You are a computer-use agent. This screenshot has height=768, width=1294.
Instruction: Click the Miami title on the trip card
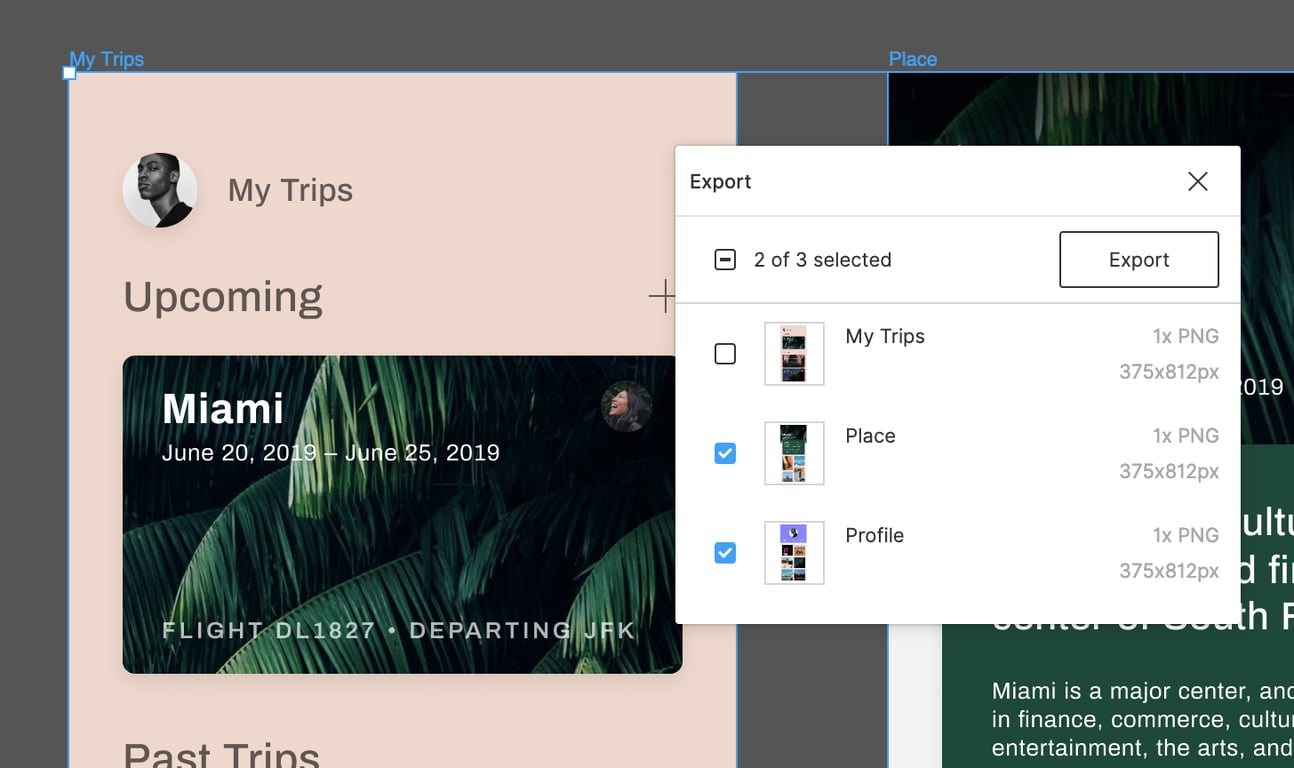click(223, 409)
